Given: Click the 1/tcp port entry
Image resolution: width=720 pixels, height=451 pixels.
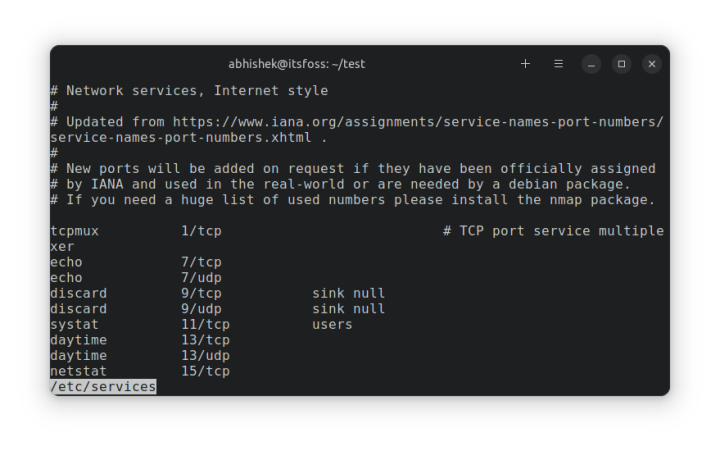Looking at the screenshot, I should click(x=201, y=231).
